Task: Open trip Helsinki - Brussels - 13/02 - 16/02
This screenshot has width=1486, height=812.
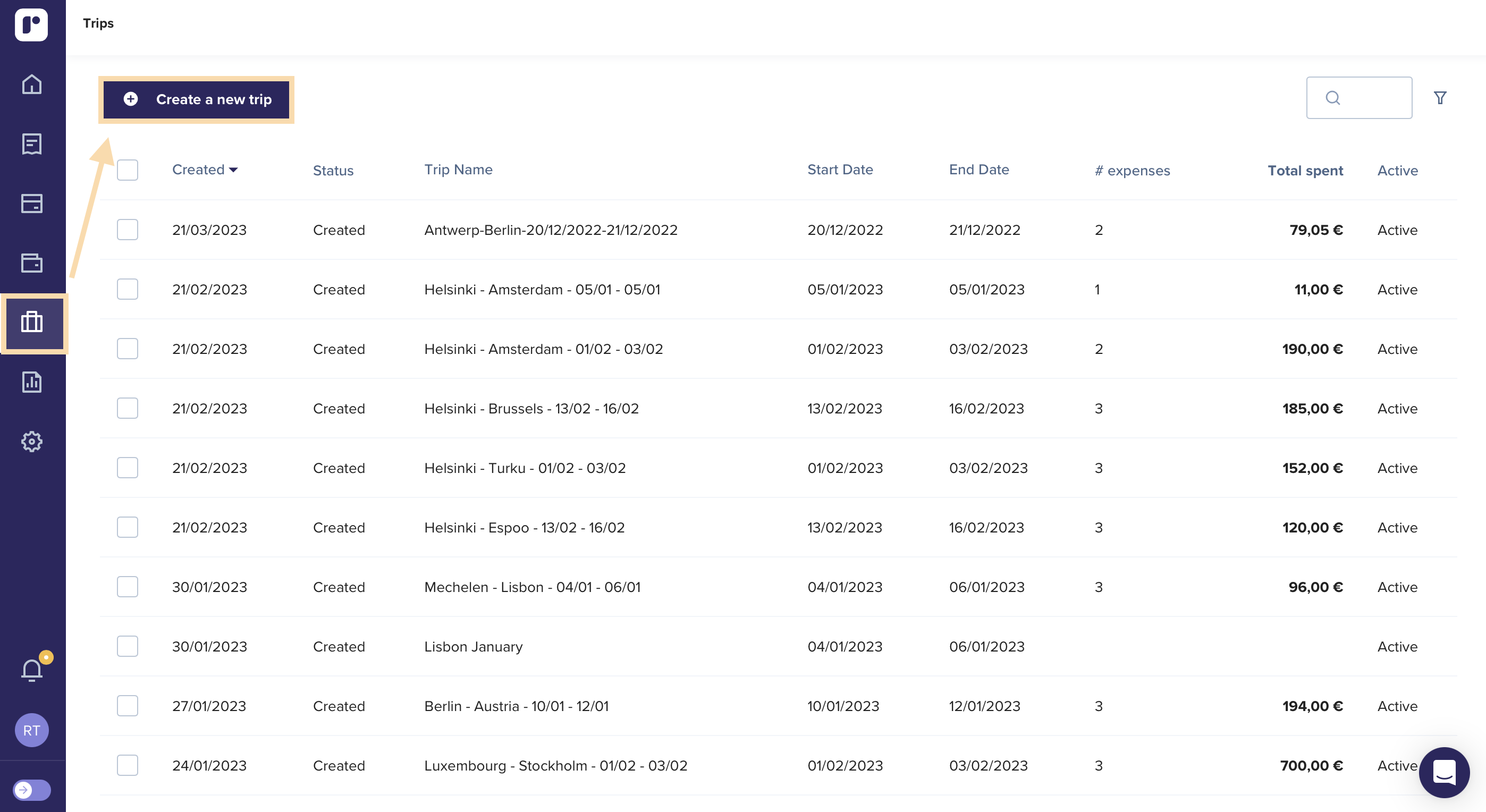Action: [531, 408]
